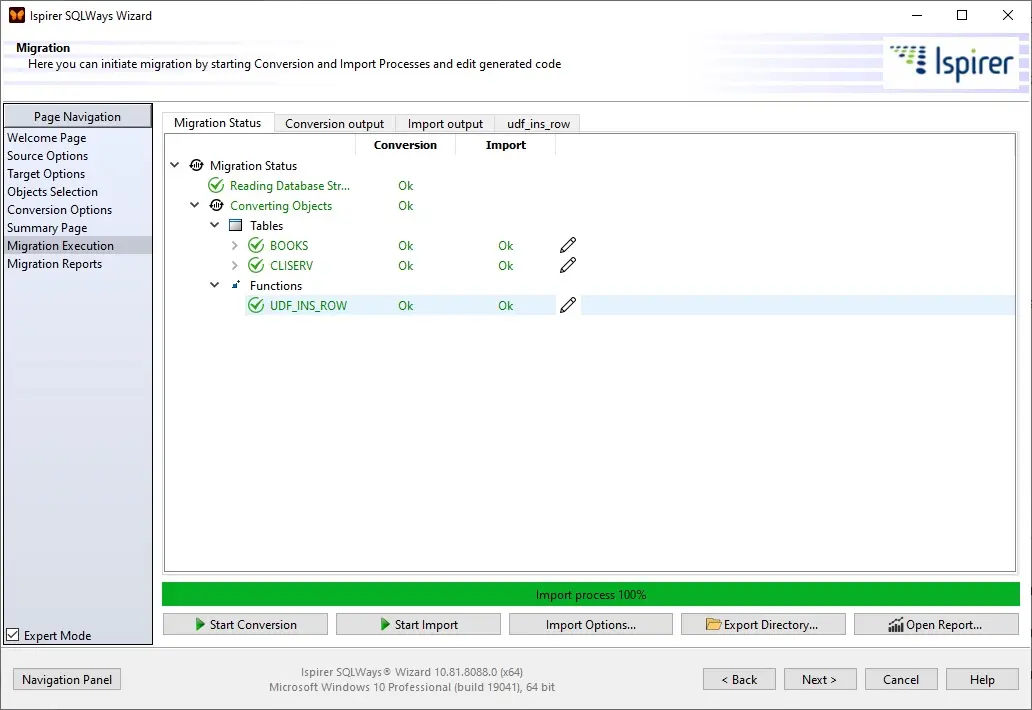Image resolution: width=1032 pixels, height=710 pixels.
Task: Click the green check icon beside UDF_INS_ROW
Action: coord(256,305)
